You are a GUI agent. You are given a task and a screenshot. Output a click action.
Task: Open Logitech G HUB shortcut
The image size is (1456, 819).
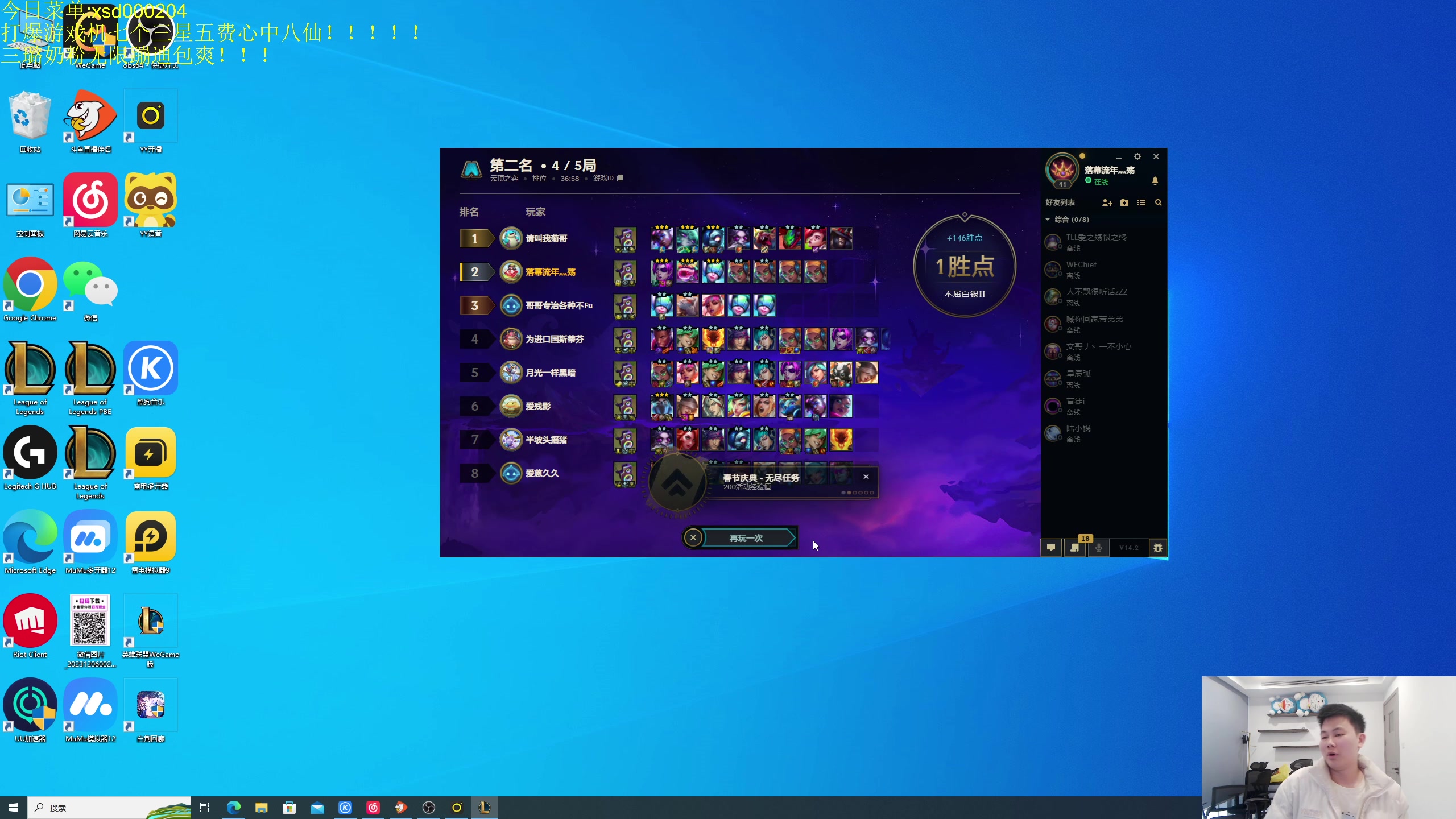click(x=30, y=458)
